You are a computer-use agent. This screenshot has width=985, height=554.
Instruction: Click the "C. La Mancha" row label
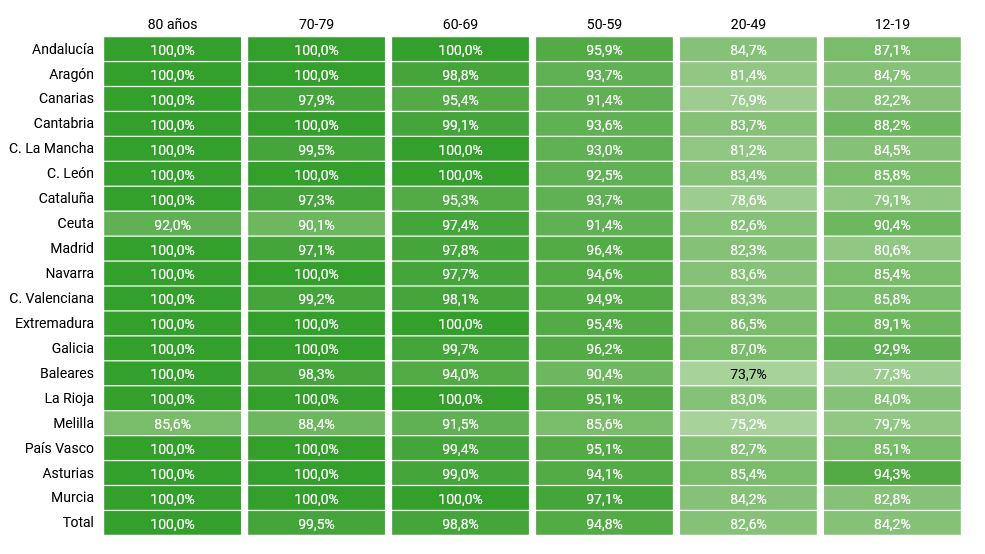[x=52, y=149]
